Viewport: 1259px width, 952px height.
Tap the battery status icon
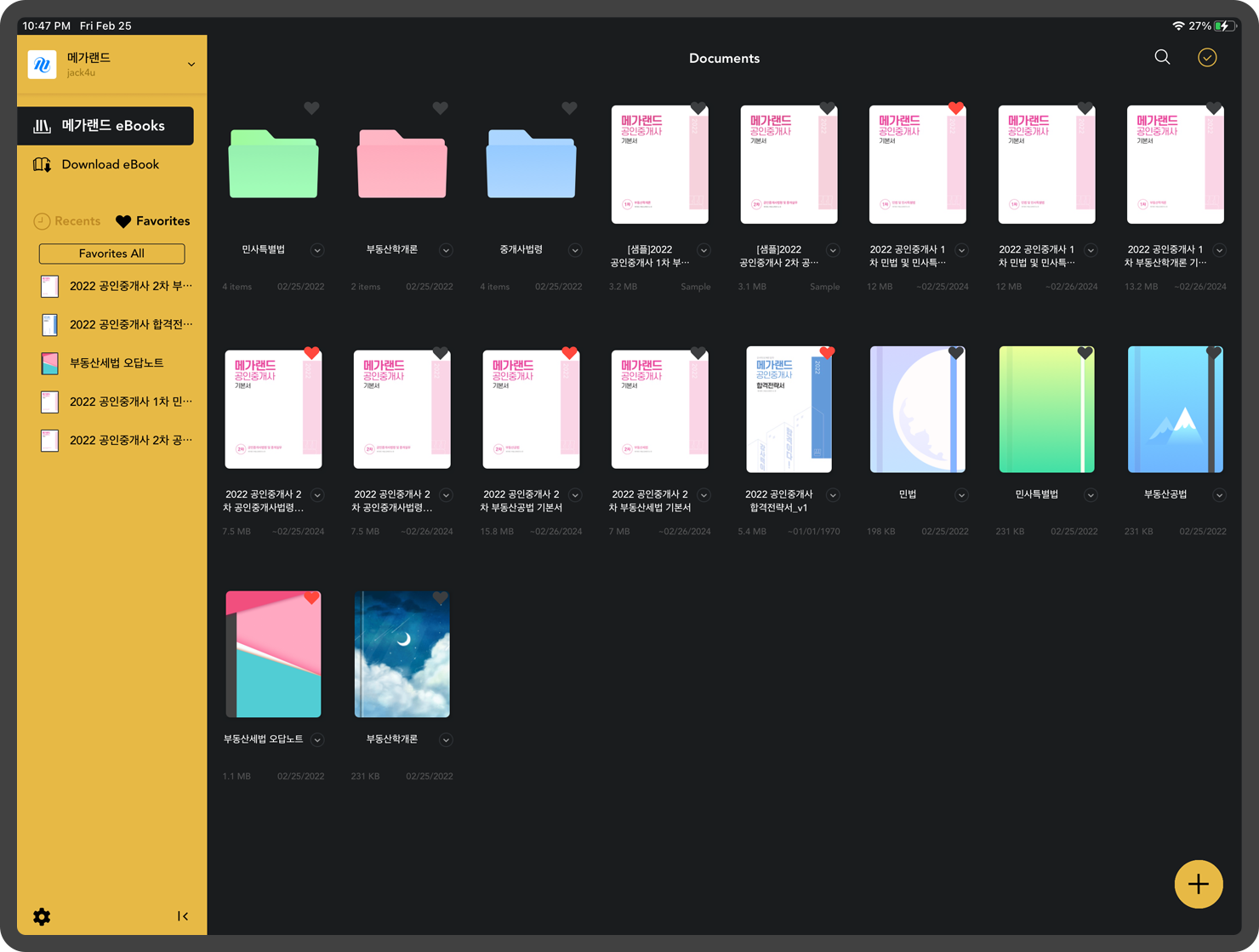click(1224, 26)
